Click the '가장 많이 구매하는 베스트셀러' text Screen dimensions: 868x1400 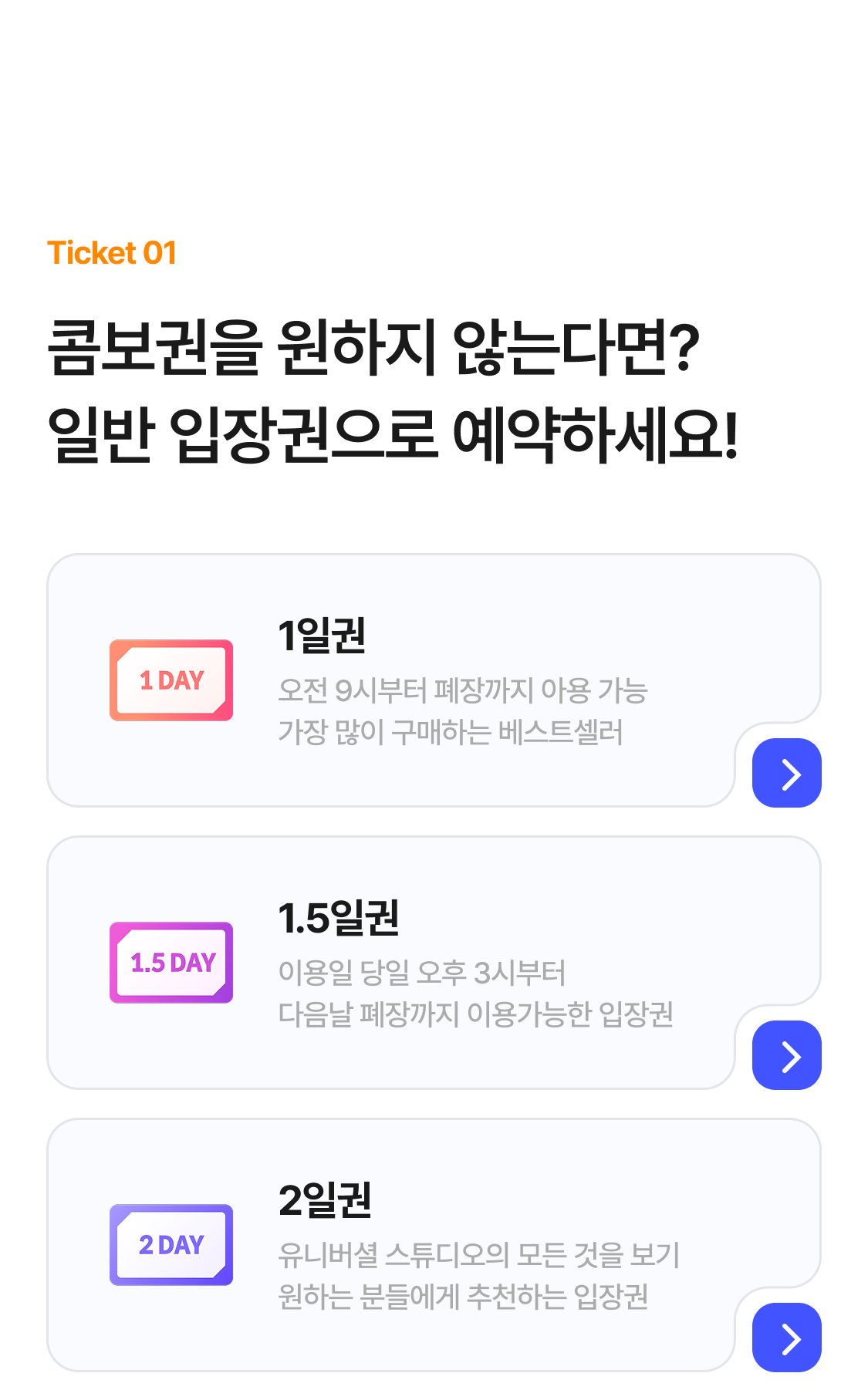pos(450,732)
